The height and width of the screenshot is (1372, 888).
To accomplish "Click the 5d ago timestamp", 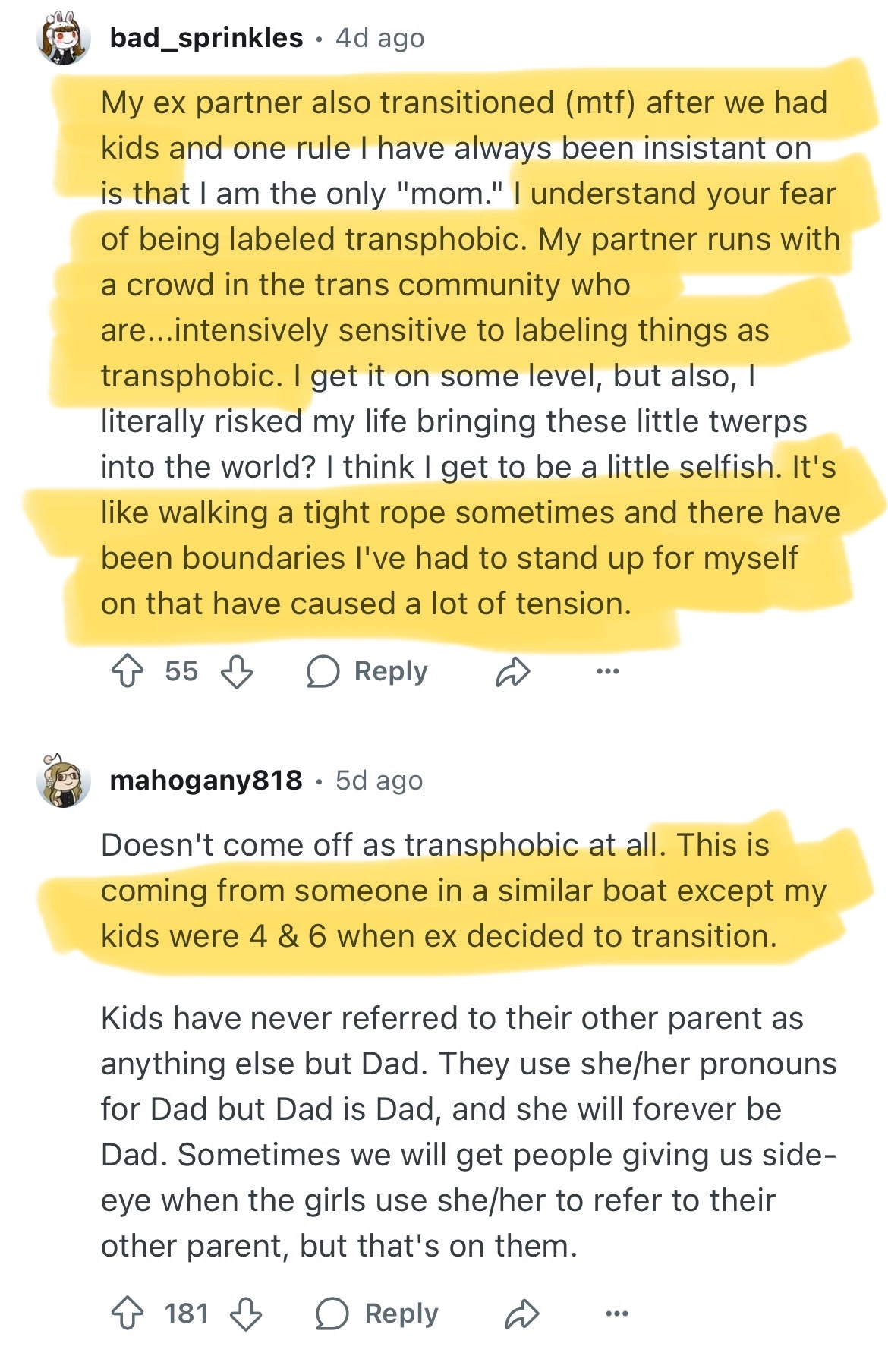I will click(379, 781).
